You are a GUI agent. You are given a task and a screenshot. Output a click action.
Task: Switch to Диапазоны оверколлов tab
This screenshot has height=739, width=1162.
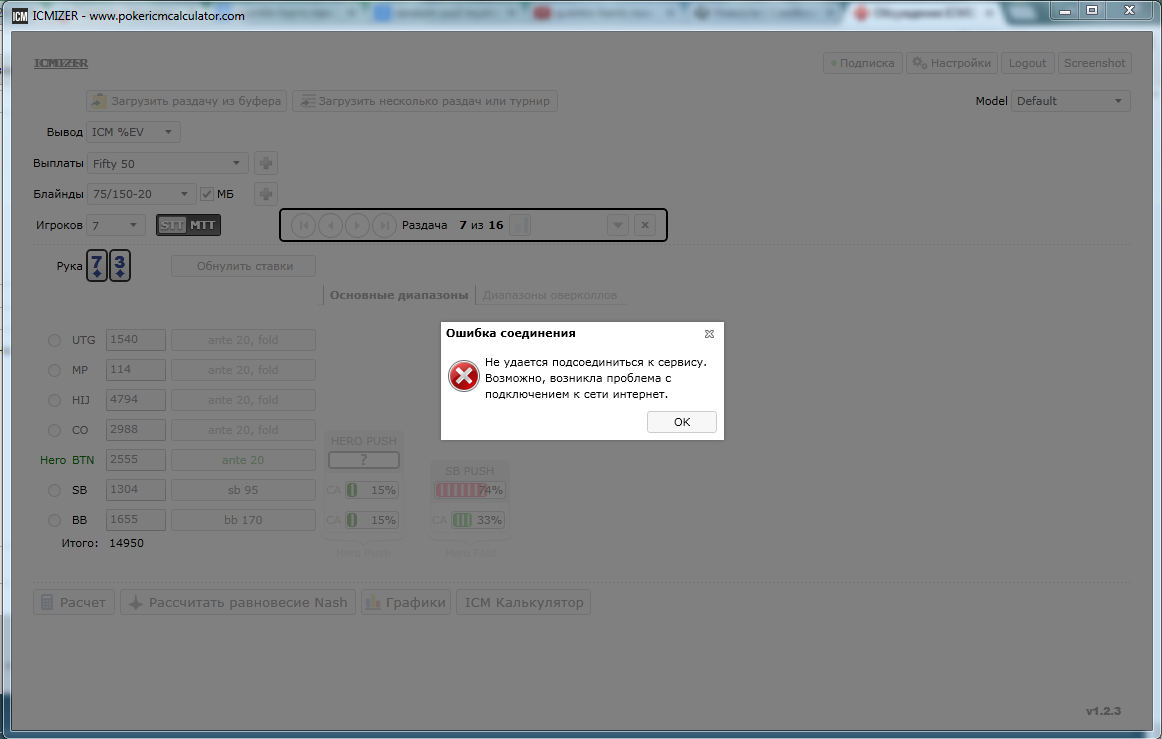[x=549, y=295]
